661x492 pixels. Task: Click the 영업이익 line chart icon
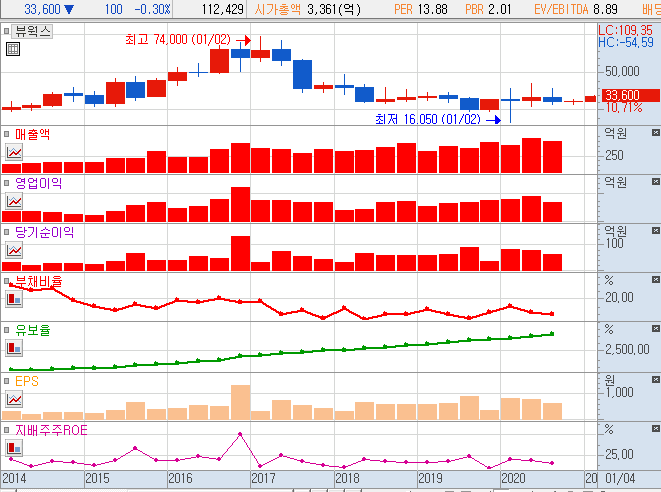coord(14,201)
